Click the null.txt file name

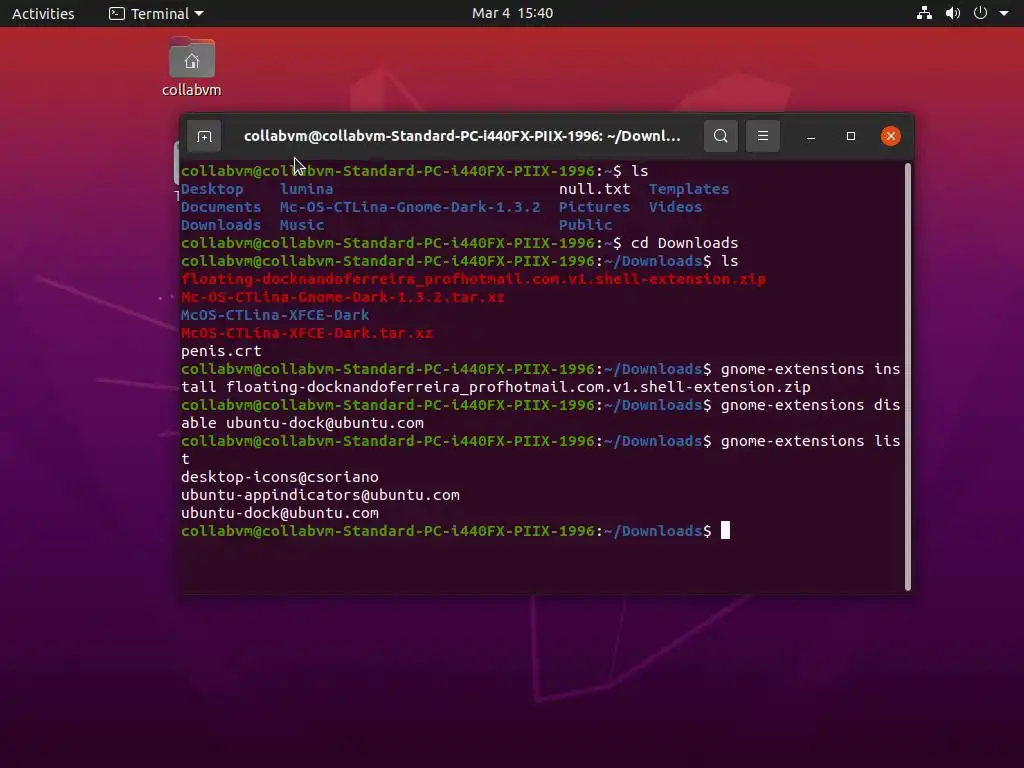click(x=594, y=189)
